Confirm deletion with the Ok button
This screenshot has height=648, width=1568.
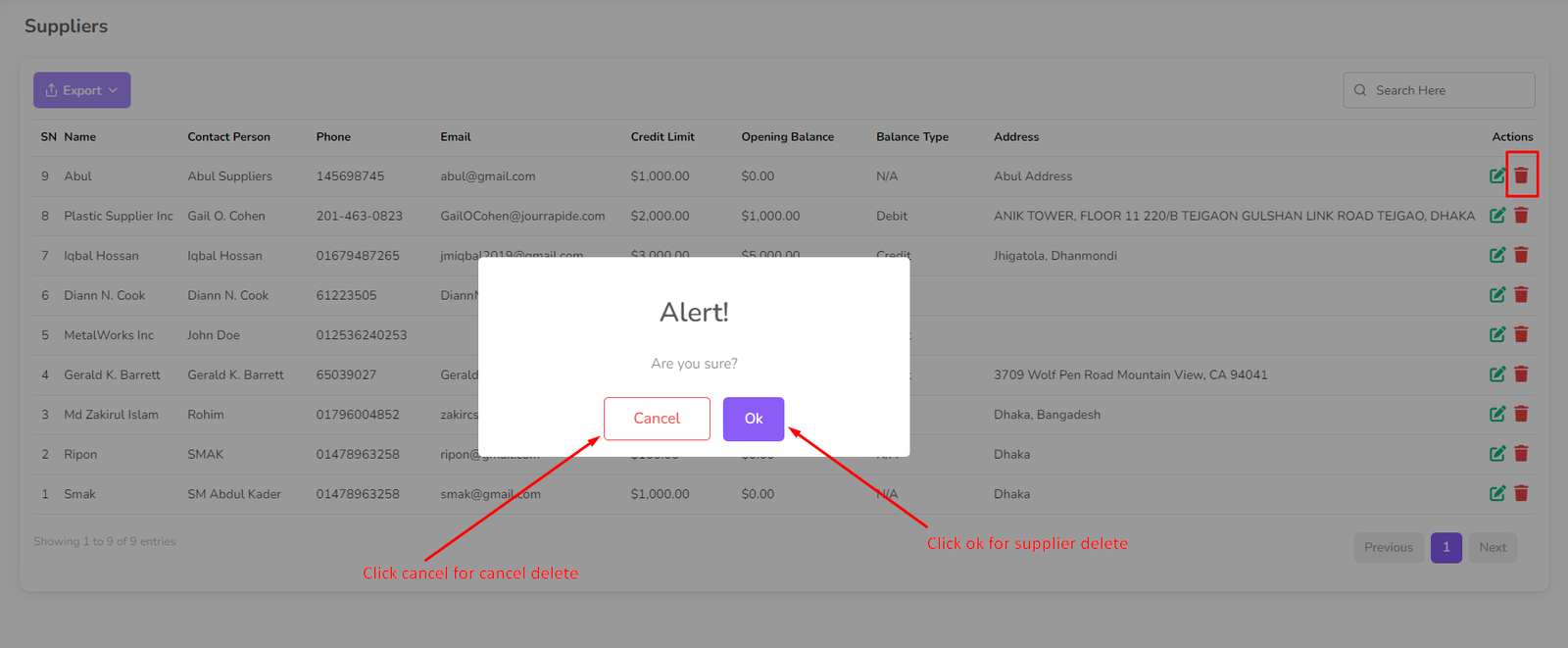753,419
